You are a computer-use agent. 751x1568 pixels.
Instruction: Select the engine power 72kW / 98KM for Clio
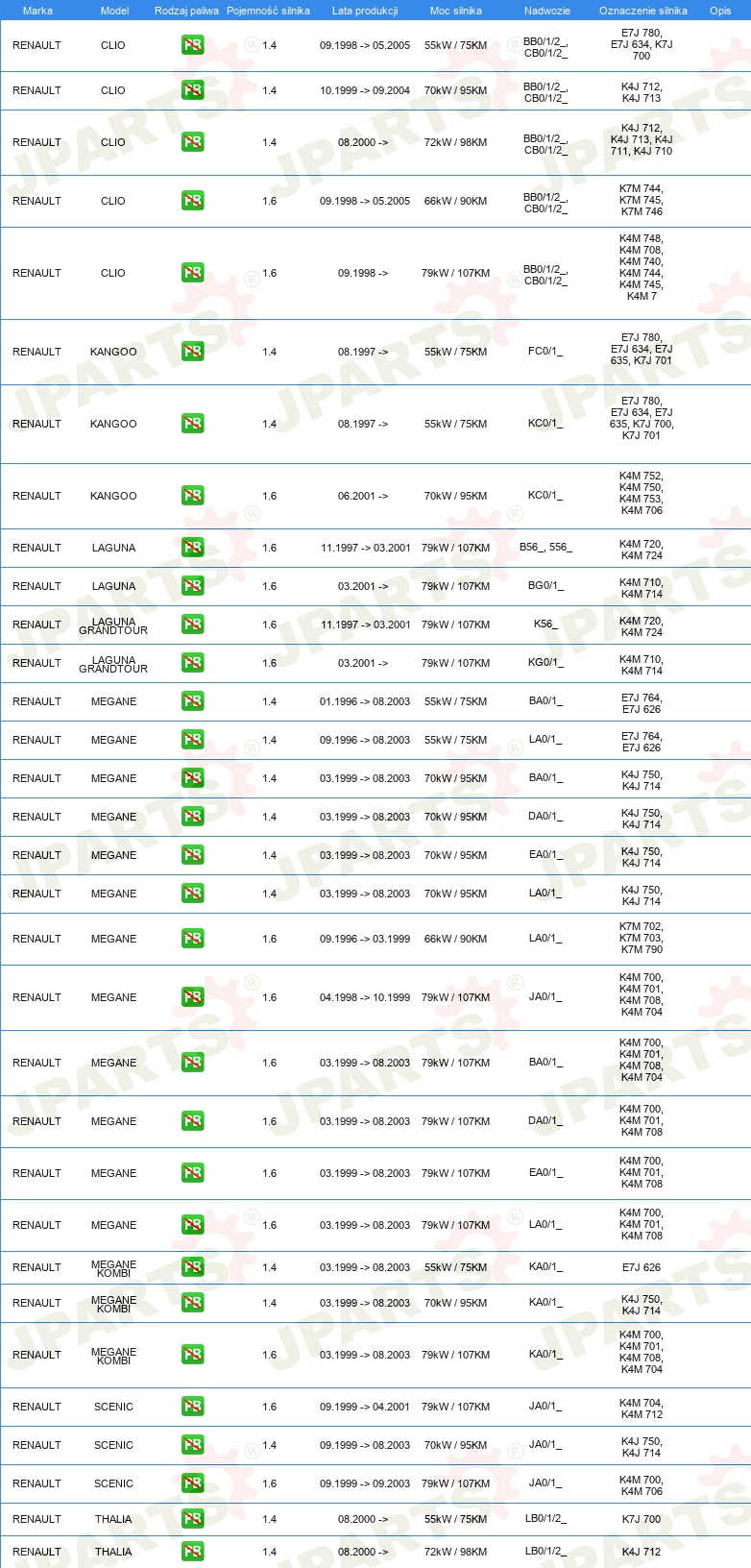click(x=455, y=142)
